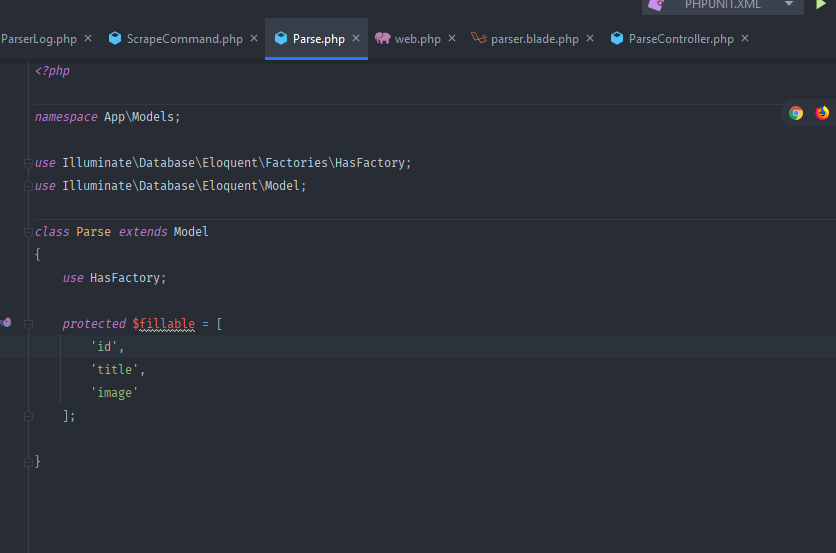The height and width of the screenshot is (553, 836).
Task: Click the ScrapeCommand.php class icon
Action: tap(115, 38)
